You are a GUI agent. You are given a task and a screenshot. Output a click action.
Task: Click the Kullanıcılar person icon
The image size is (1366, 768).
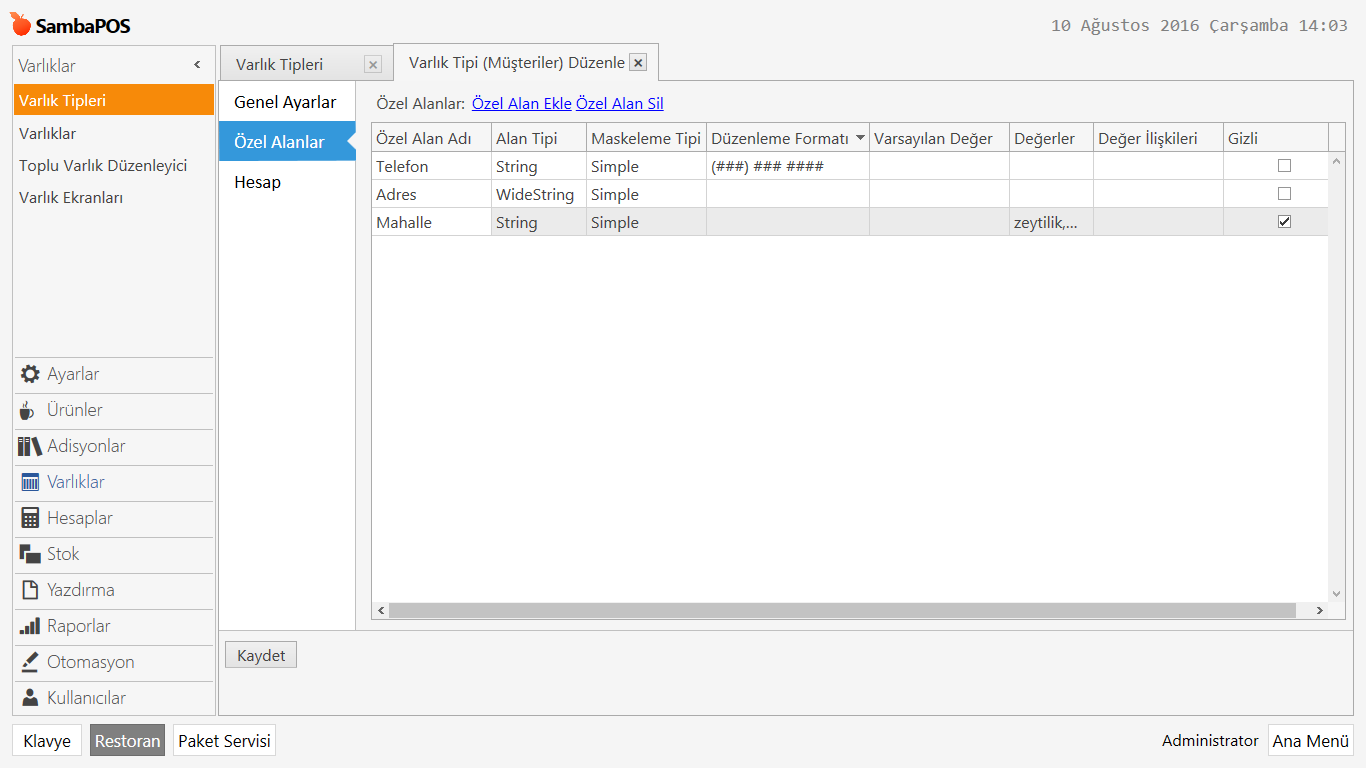[30, 698]
